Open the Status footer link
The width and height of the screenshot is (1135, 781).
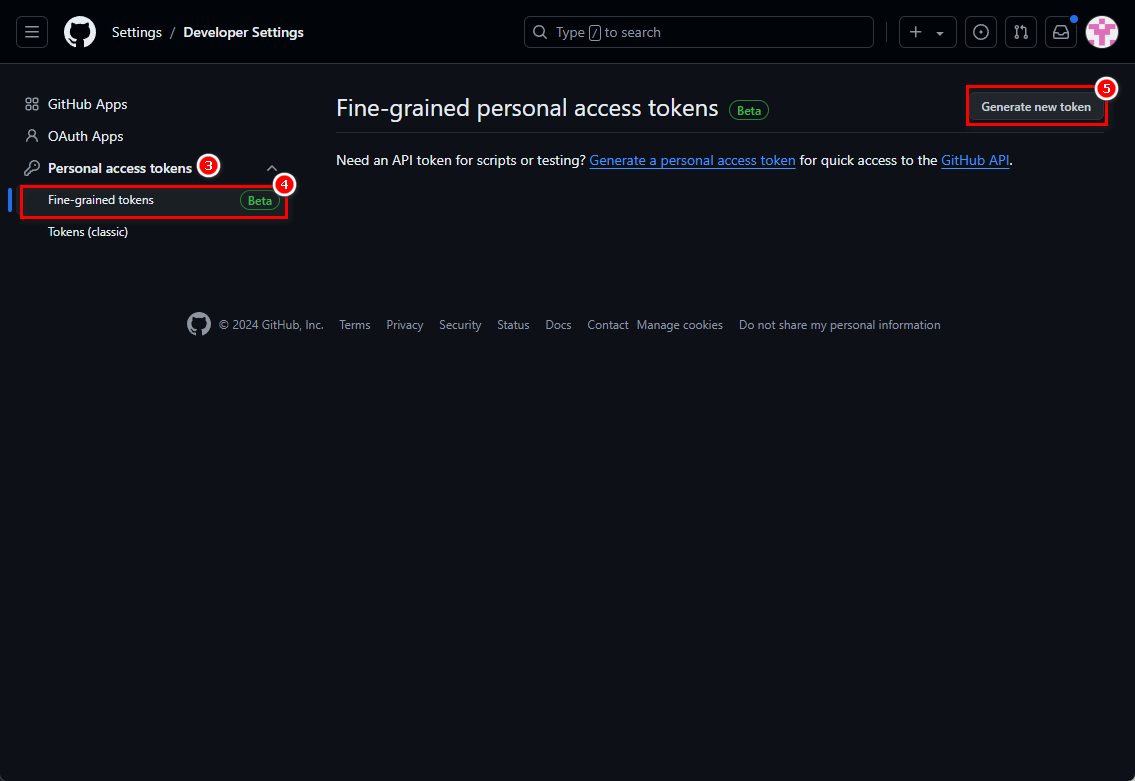[513, 325]
